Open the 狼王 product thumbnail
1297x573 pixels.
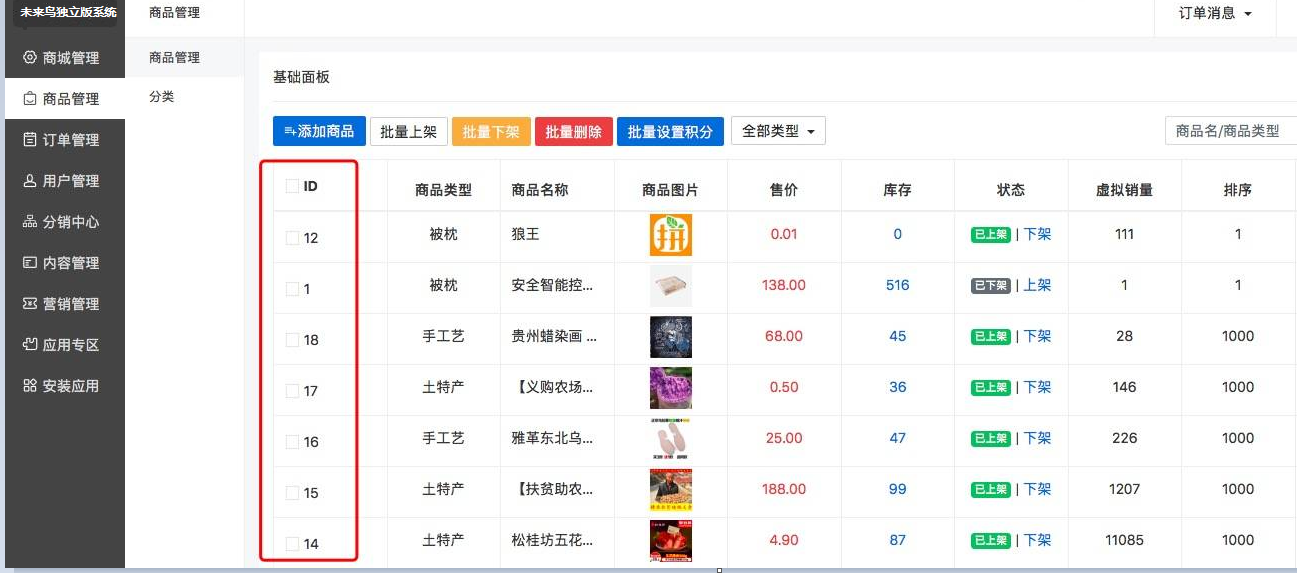click(671, 235)
